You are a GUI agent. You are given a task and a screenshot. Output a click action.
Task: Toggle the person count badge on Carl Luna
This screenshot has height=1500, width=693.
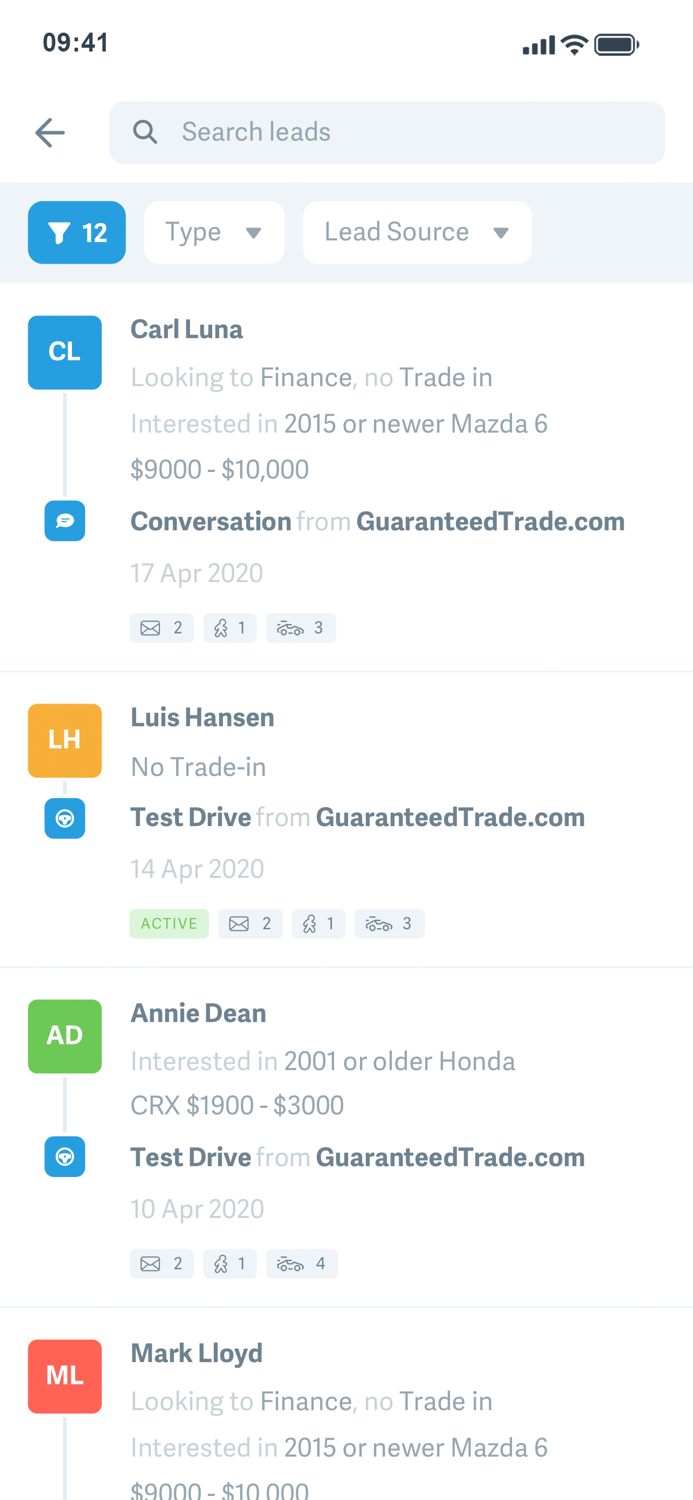coord(230,628)
